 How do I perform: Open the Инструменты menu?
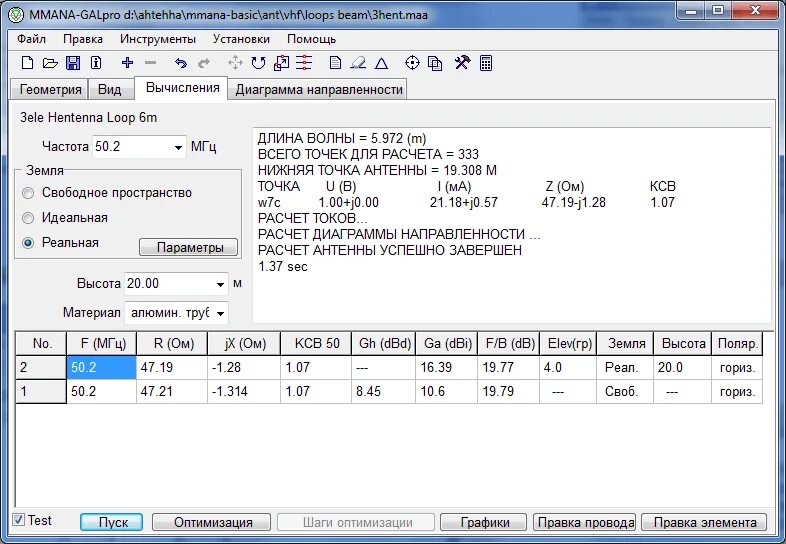pos(158,39)
